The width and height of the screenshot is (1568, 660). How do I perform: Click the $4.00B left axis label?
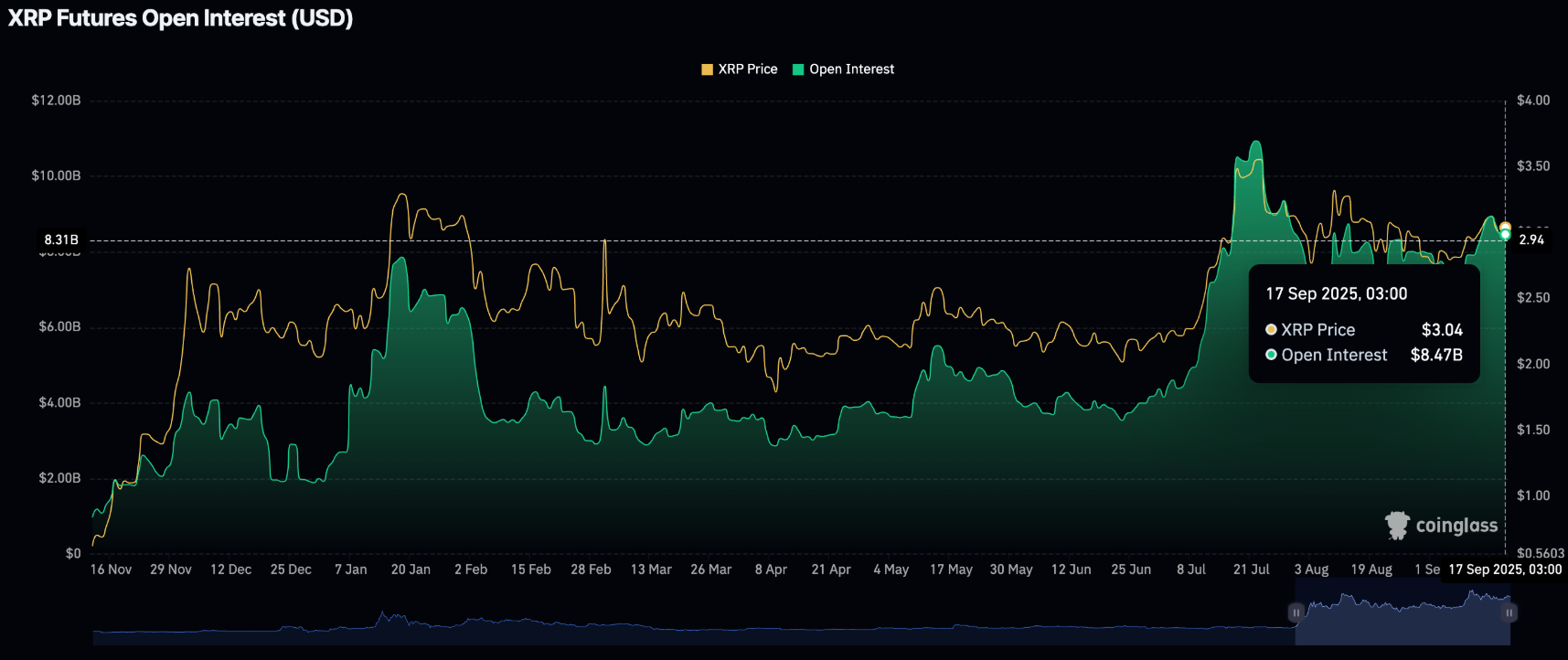(x=59, y=402)
